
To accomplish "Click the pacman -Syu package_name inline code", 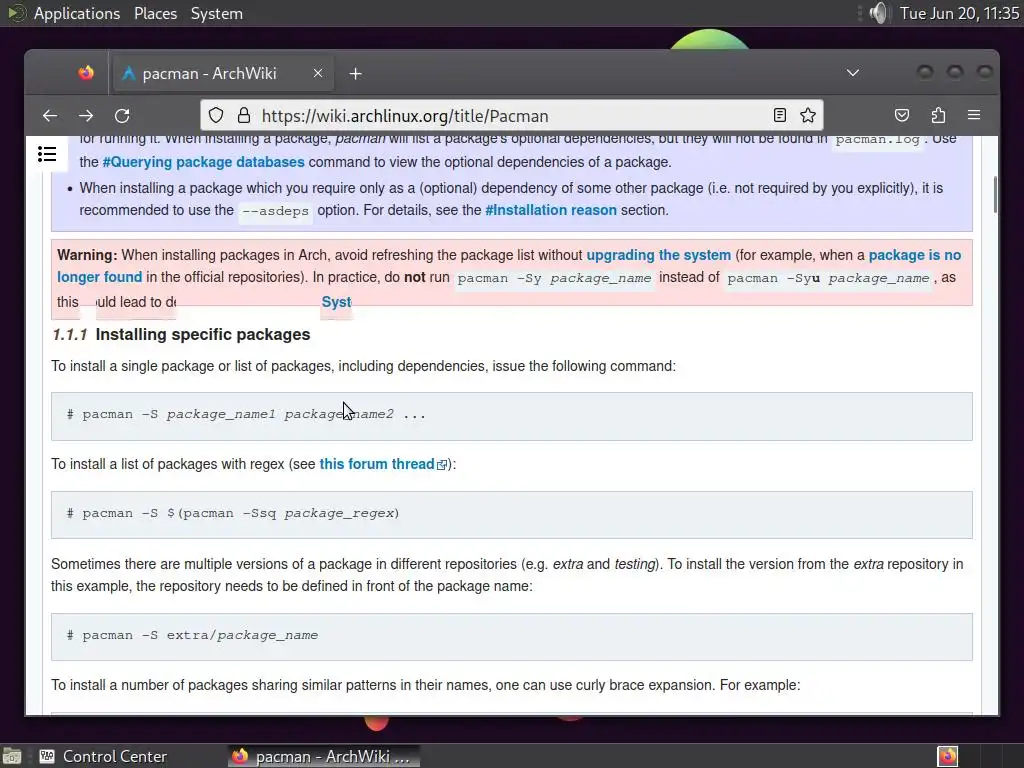I will point(828,278).
